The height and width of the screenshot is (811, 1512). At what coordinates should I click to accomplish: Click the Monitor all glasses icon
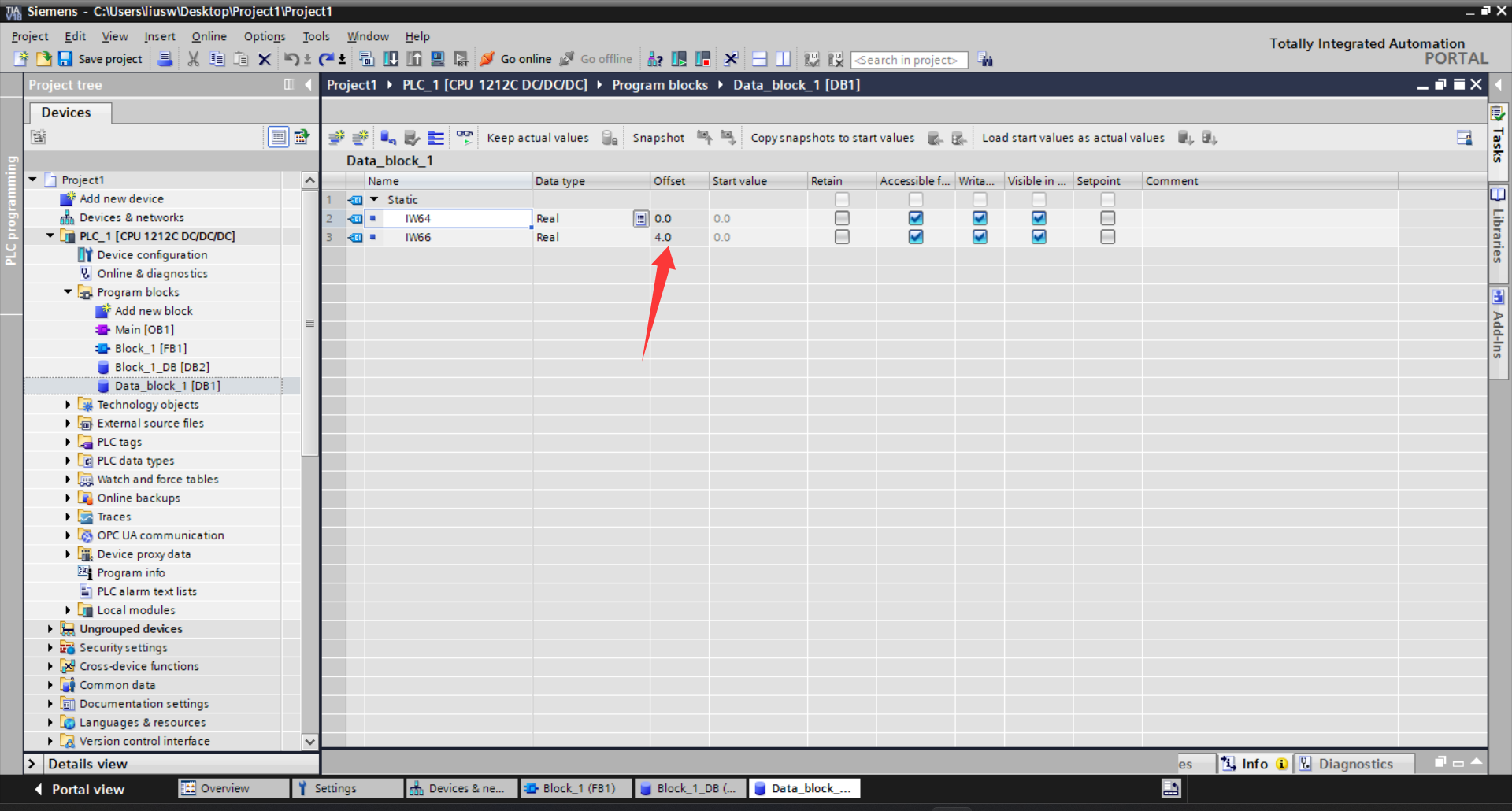pyautogui.click(x=465, y=138)
